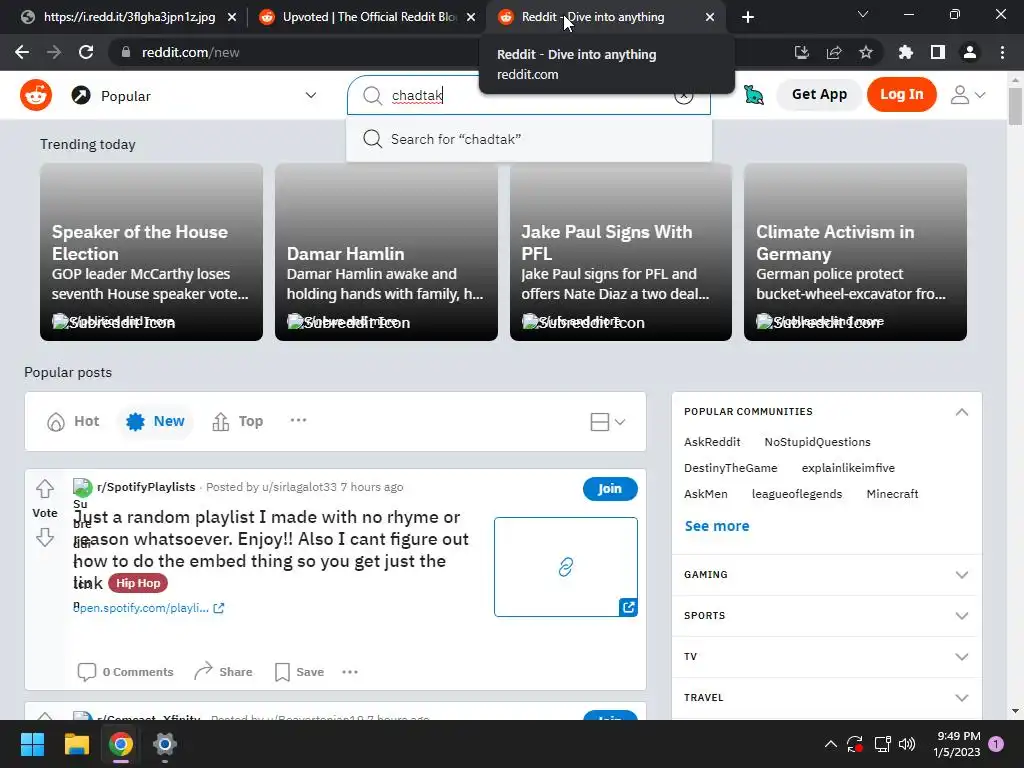Open external link icon on thumbnail

(x=628, y=607)
